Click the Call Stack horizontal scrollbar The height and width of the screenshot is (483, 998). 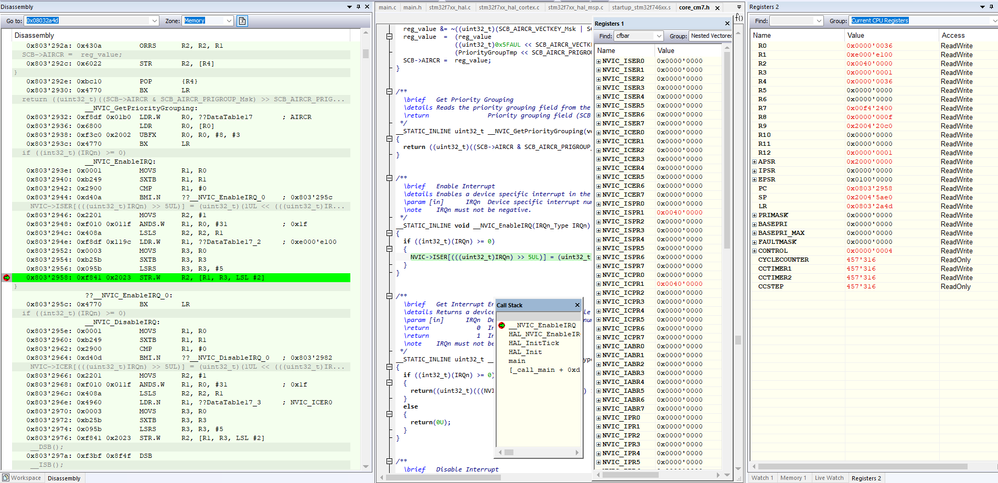point(538,452)
